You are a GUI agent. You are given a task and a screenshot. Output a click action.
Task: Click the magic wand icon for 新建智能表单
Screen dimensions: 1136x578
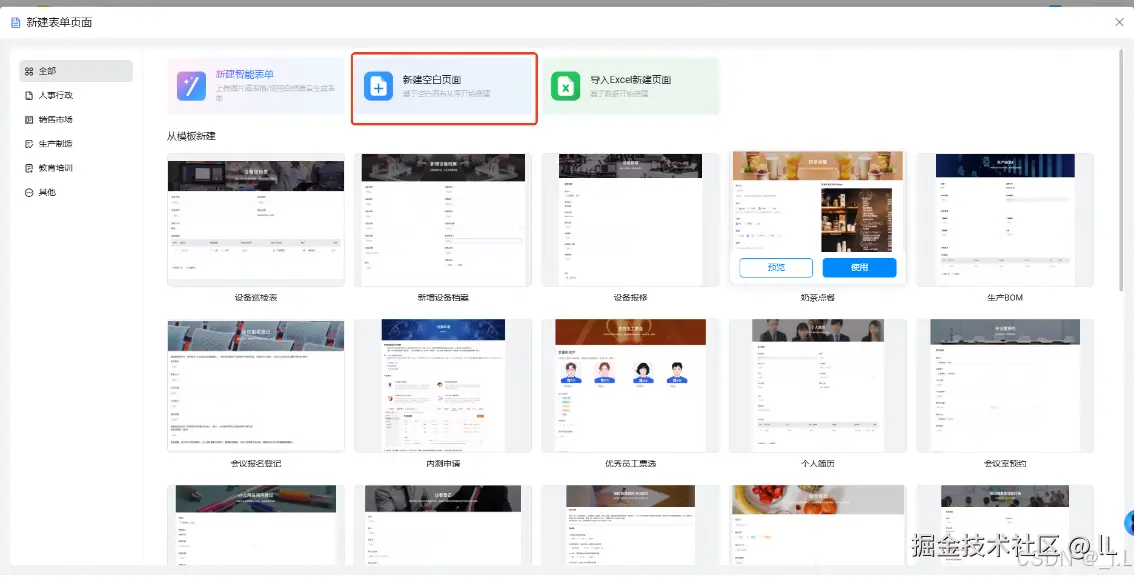click(x=191, y=86)
